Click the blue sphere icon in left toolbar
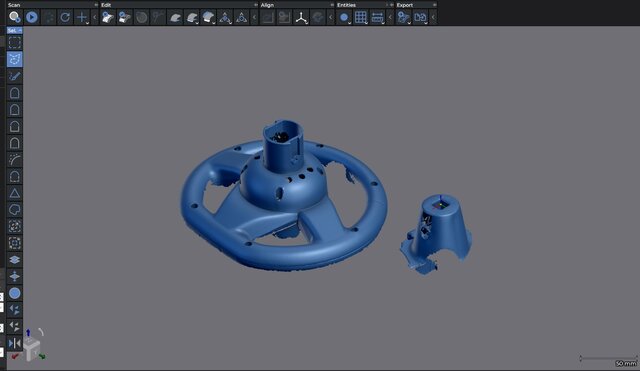This screenshot has width=640, height=371. [15, 293]
